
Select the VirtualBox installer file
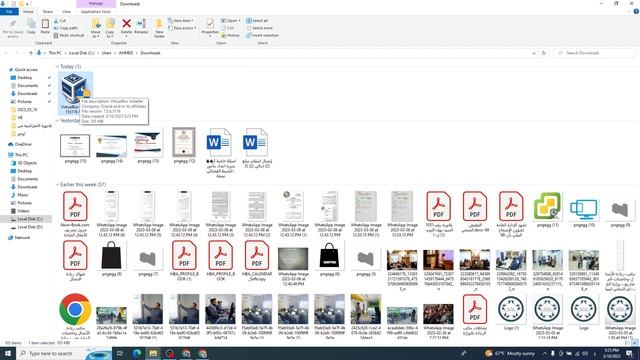coord(76,93)
